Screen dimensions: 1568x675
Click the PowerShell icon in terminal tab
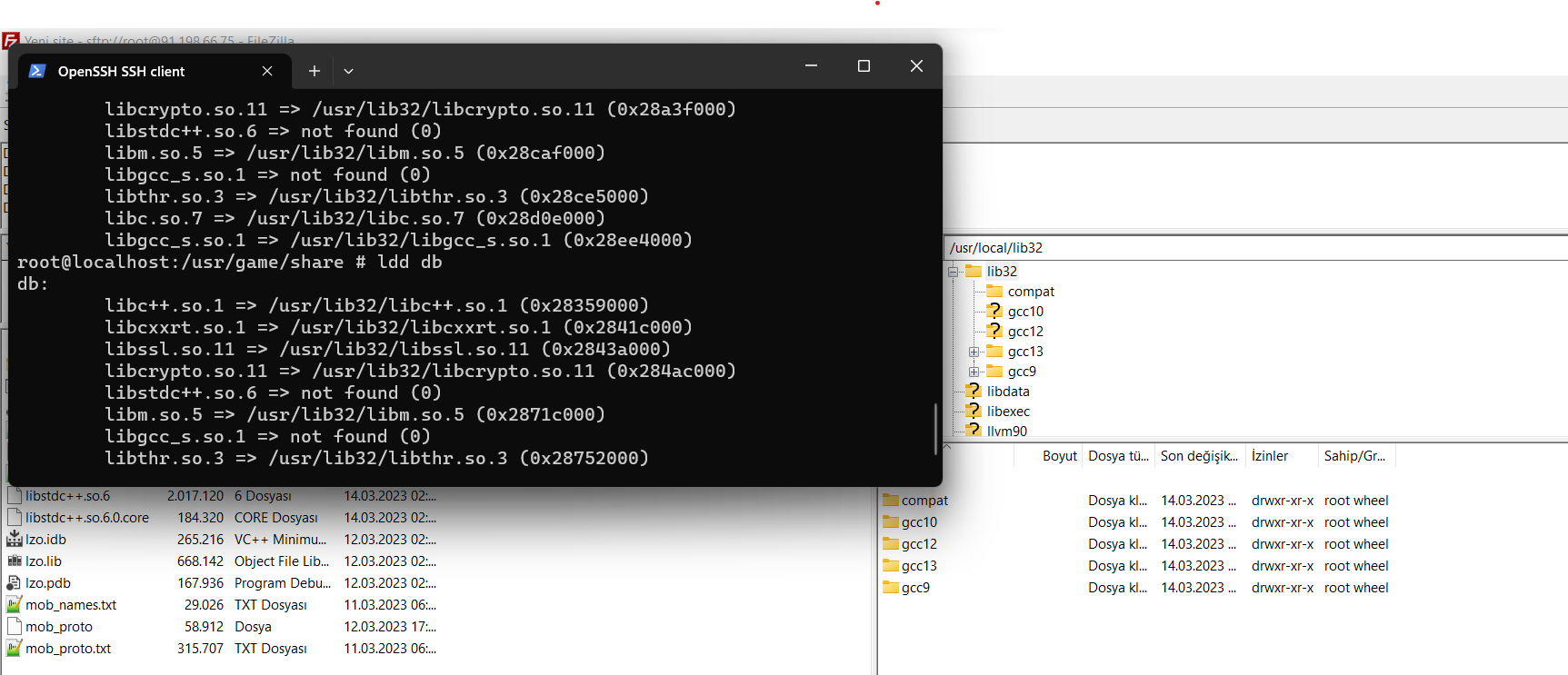(37, 71)
